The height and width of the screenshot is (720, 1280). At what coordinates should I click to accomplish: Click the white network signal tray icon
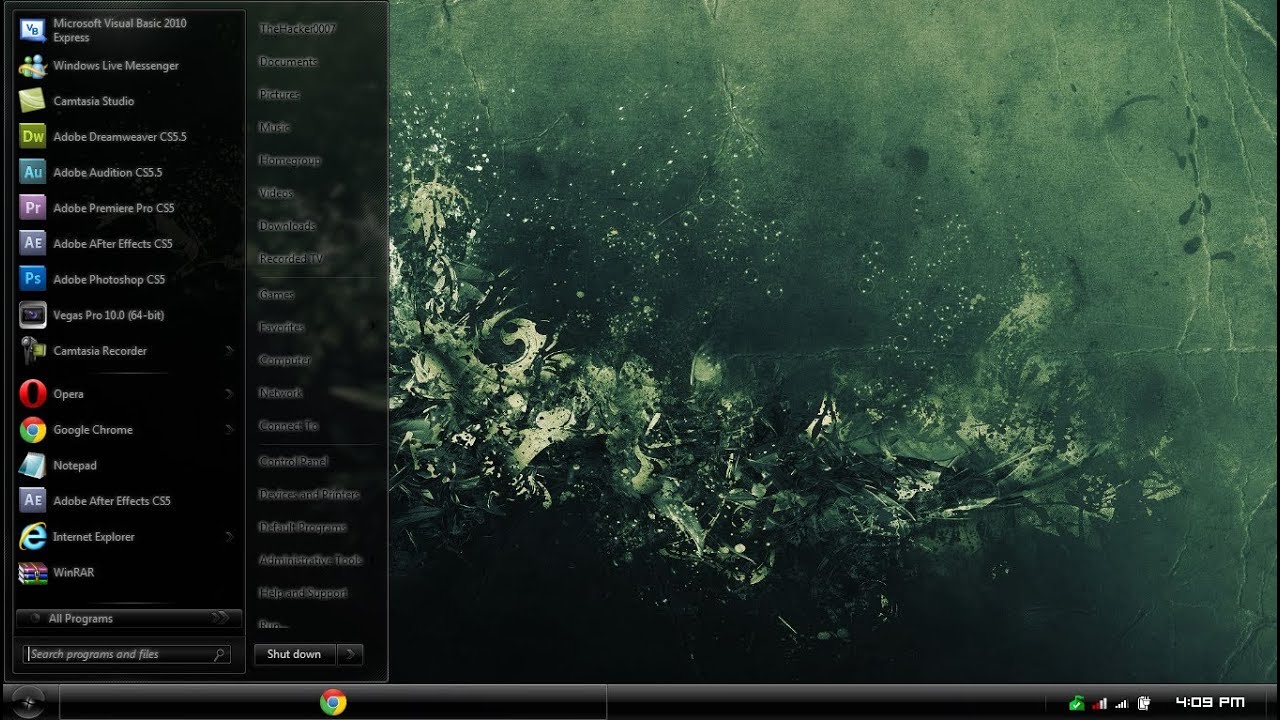(1122, 703)
